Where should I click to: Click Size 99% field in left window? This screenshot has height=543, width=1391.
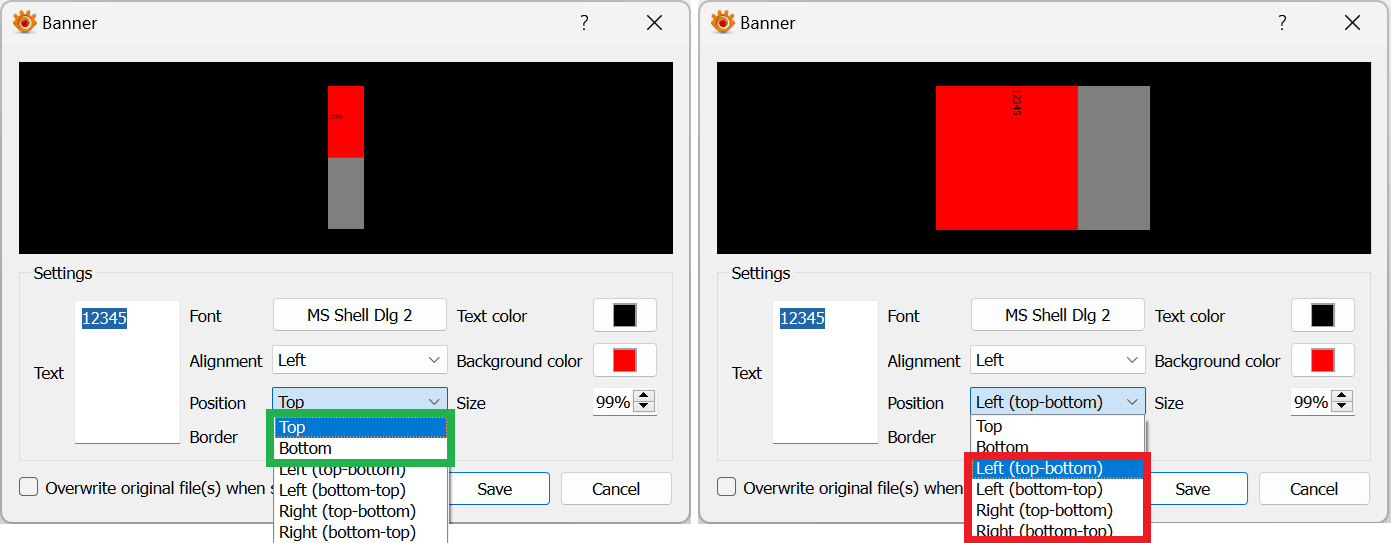pyautogui.click(x=614, y=402)
